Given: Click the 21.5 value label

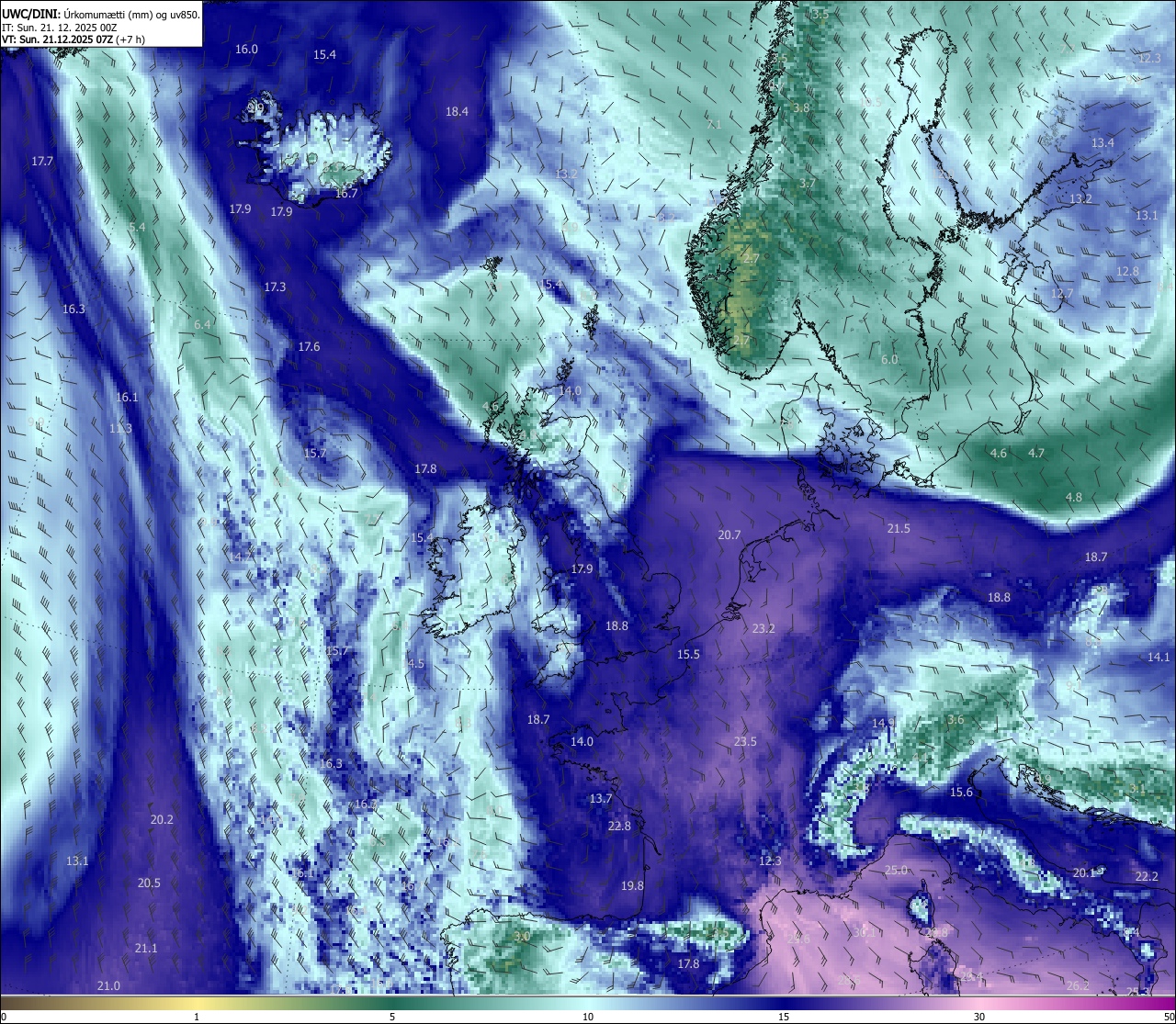Looking at the screenshot, I should pyautogui.click(x=899, y=529).
